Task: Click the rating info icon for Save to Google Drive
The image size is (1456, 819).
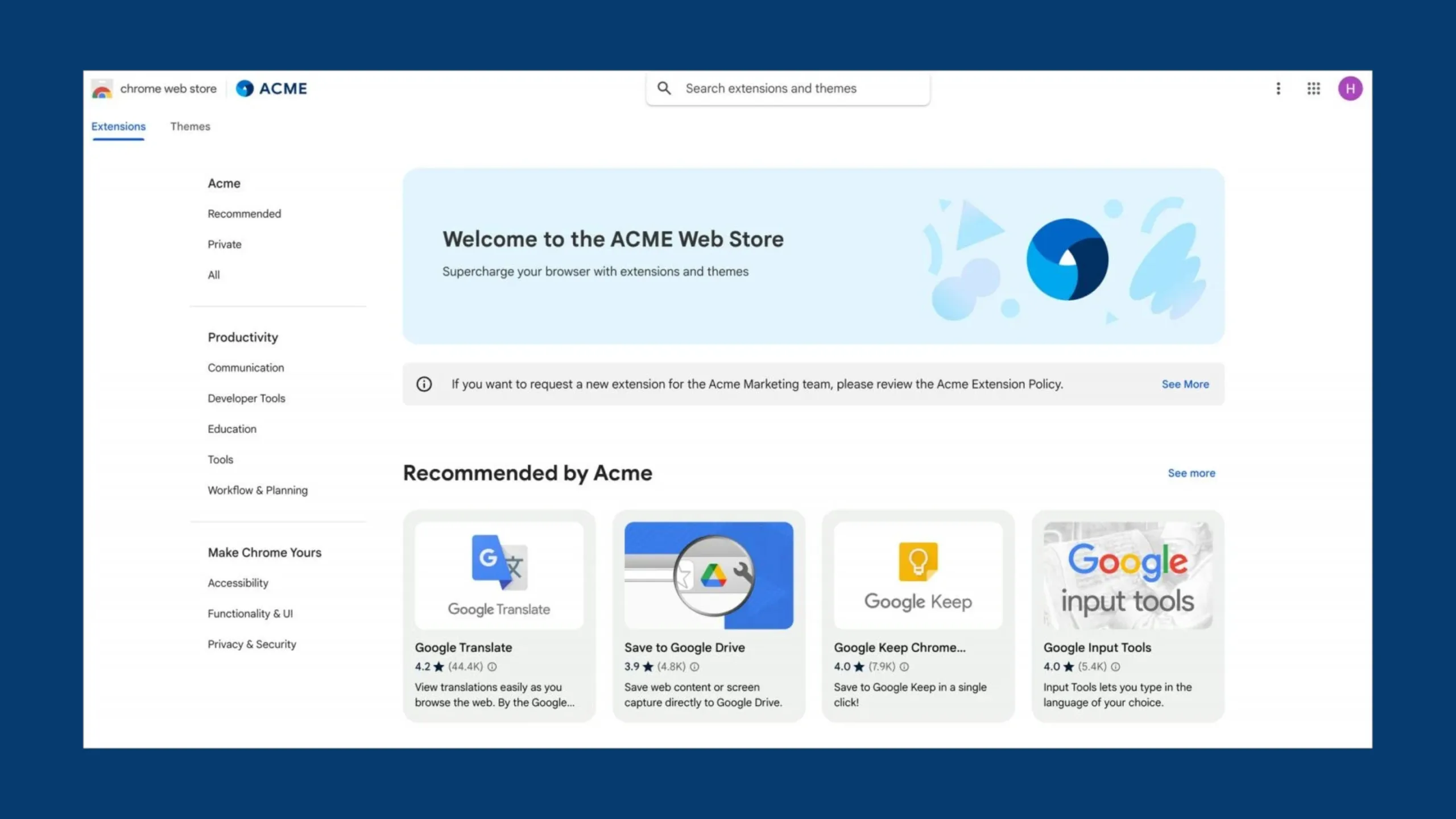Action: coord(694,667)
